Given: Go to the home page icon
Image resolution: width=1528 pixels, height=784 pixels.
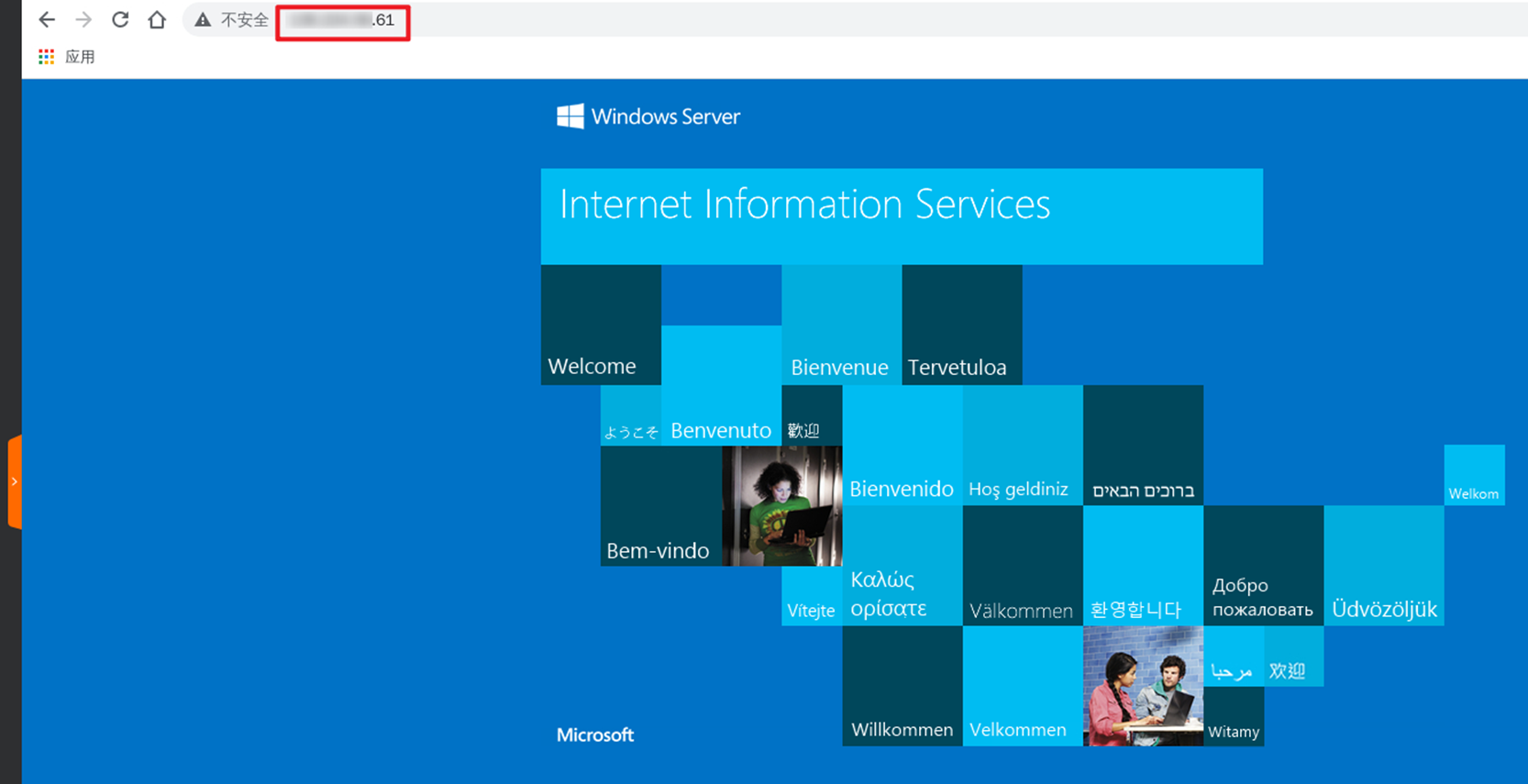Looking at the screenshot, I should tap(157, 19).
